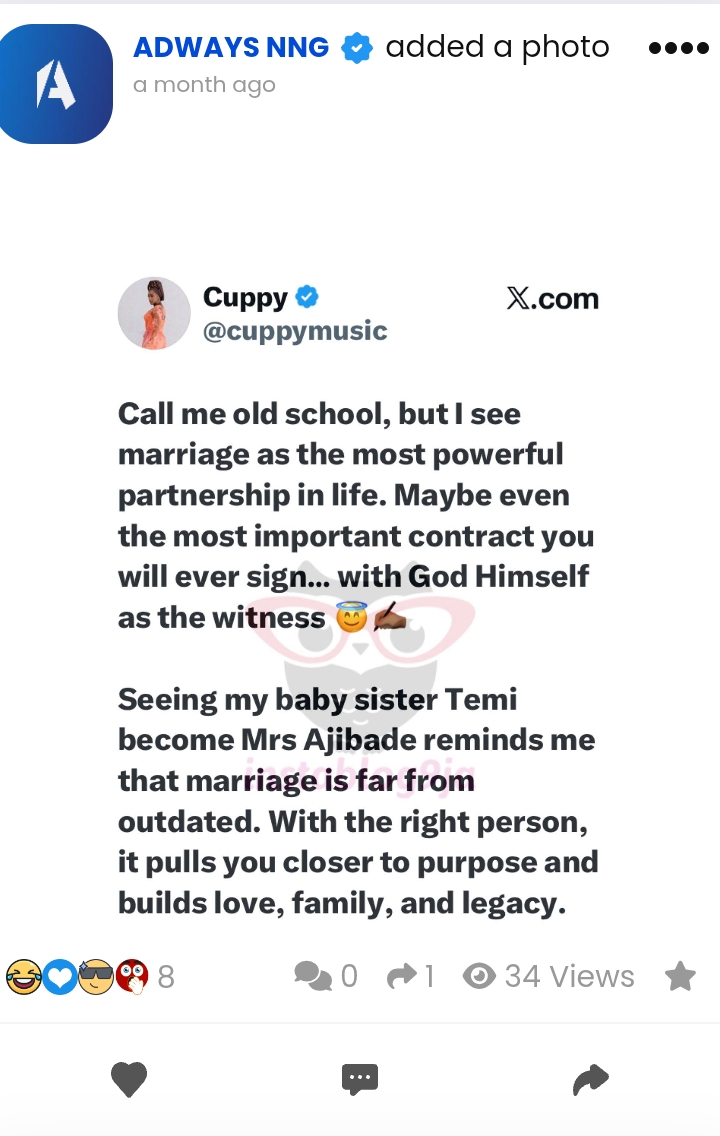Click the blue heart reaction icon
Viewport: 720px width, 1136px height.
60,976
